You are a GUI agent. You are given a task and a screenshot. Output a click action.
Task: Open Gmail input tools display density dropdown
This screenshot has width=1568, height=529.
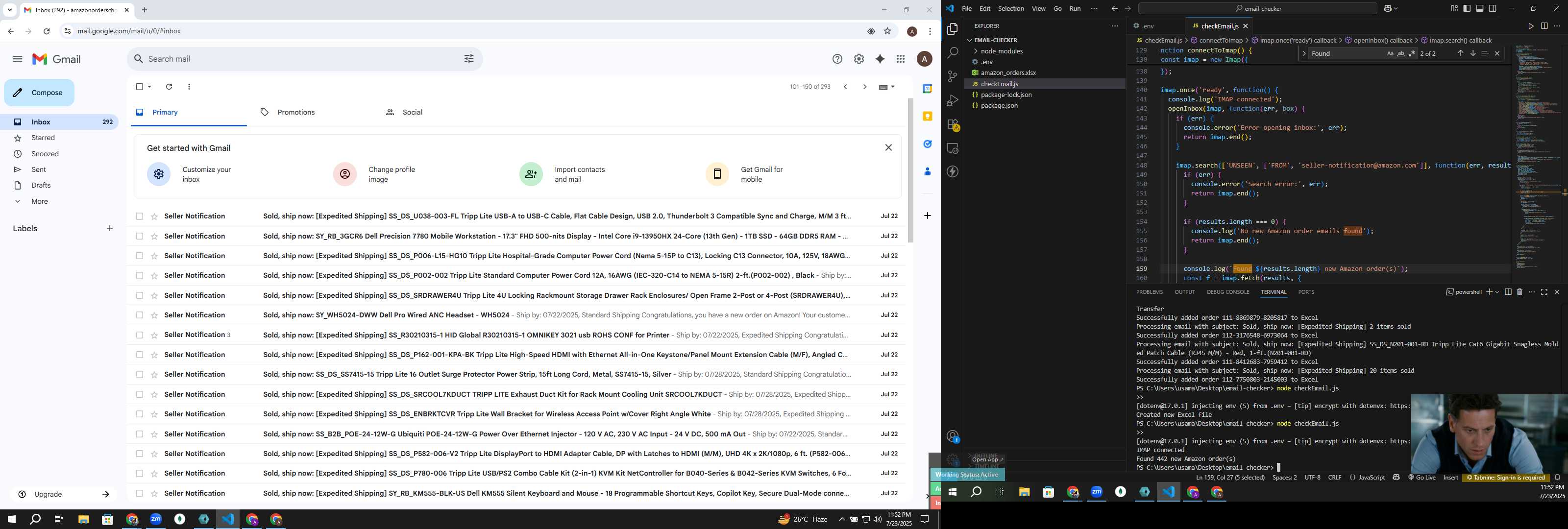(x=887, y=87)
